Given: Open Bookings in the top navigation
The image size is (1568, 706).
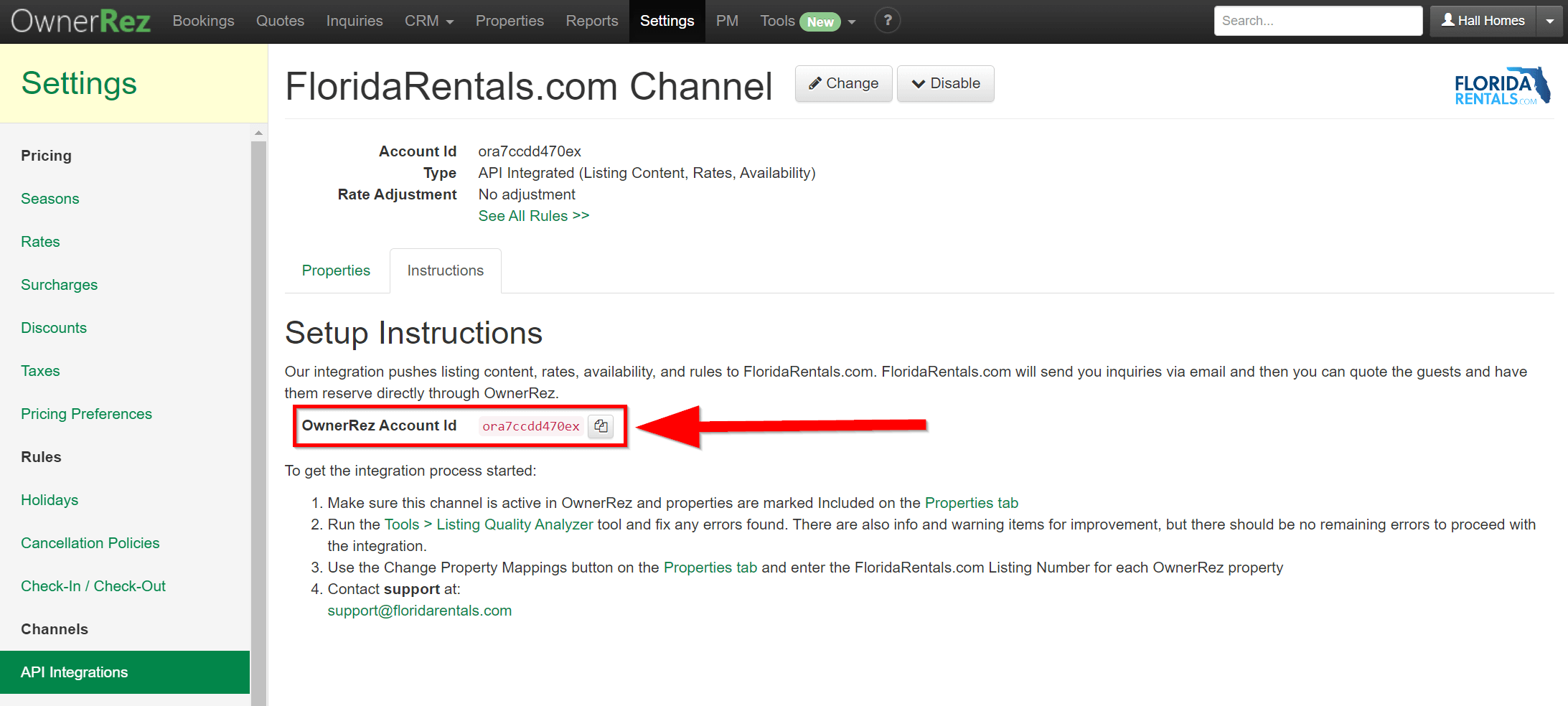Looking at the screenshot, I should point(203,21).
